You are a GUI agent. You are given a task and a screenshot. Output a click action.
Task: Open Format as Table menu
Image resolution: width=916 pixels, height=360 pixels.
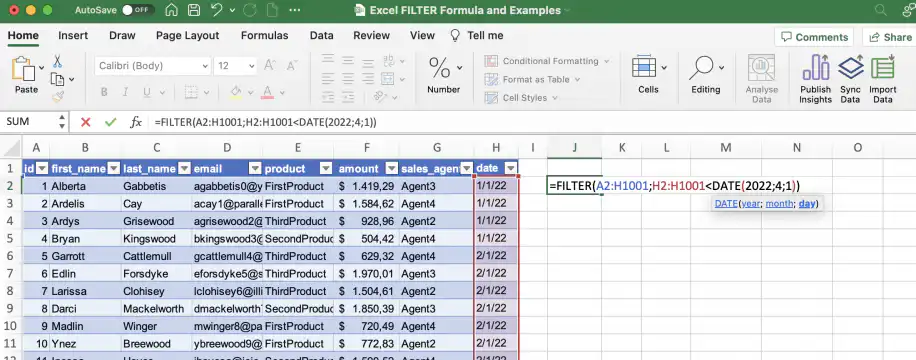tap(532, 79)
